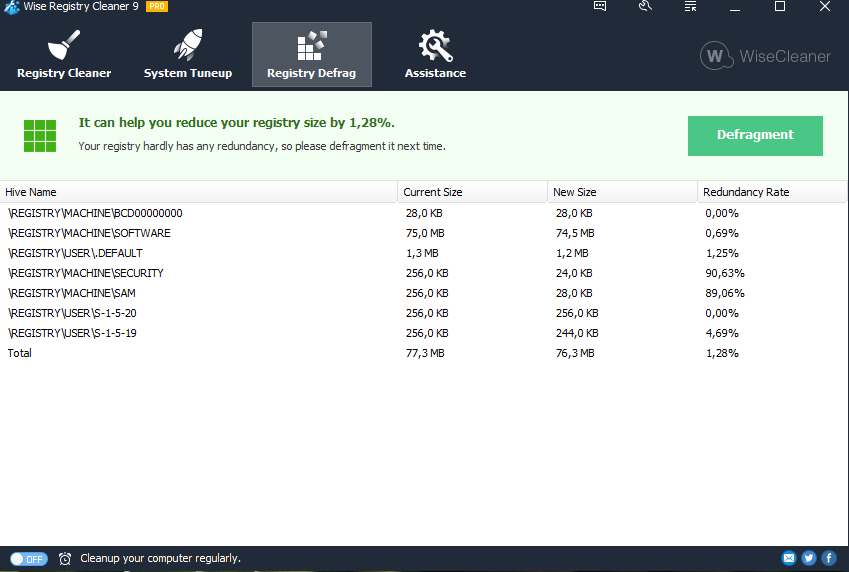
Task: Click the 77,3 MB total current size
Action: (425, 353)
